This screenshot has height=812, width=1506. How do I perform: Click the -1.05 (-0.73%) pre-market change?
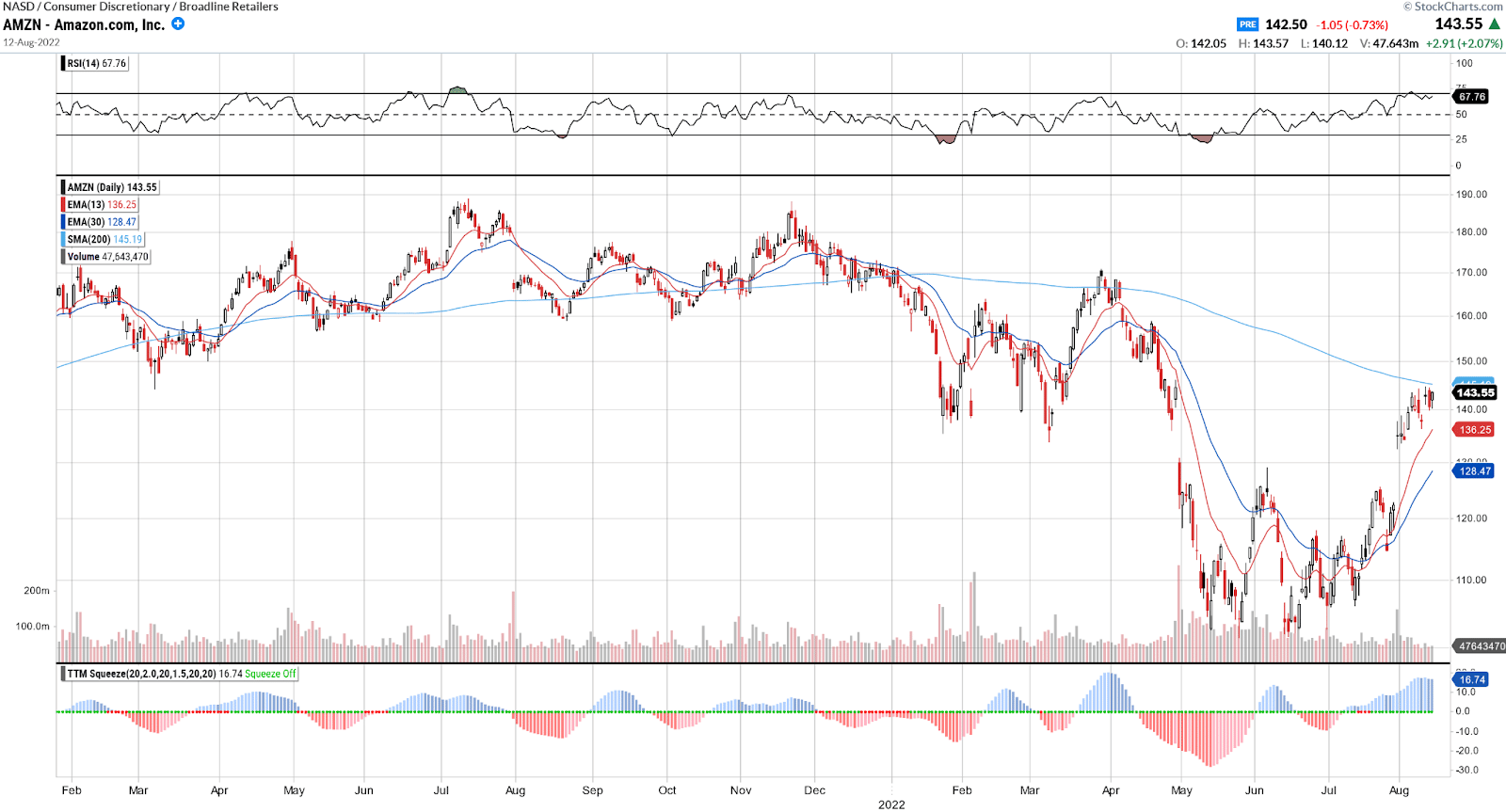1353,25
